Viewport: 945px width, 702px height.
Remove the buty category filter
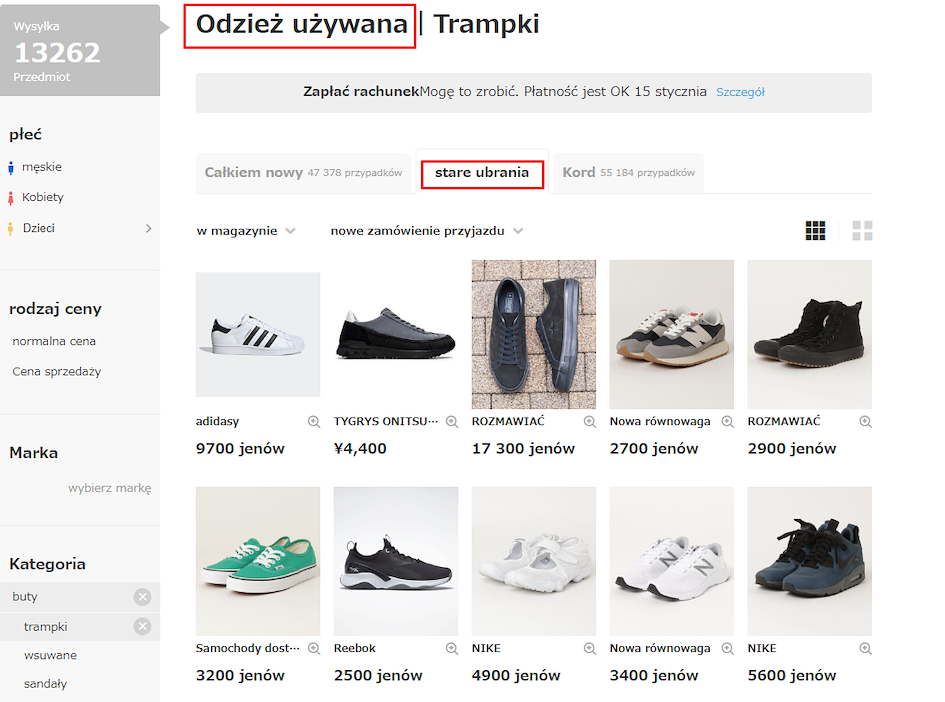pos(142,597)
